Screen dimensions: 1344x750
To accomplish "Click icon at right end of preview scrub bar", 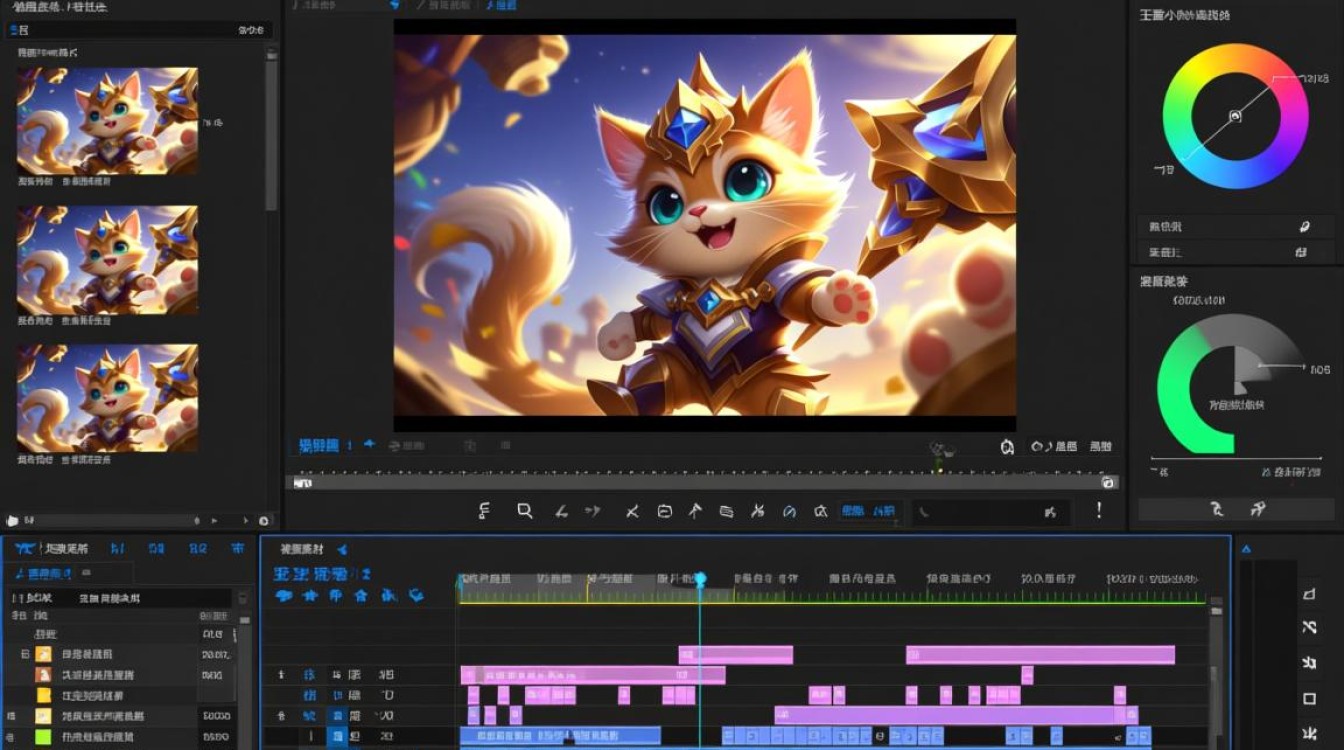I will [x=1107, y=482].
